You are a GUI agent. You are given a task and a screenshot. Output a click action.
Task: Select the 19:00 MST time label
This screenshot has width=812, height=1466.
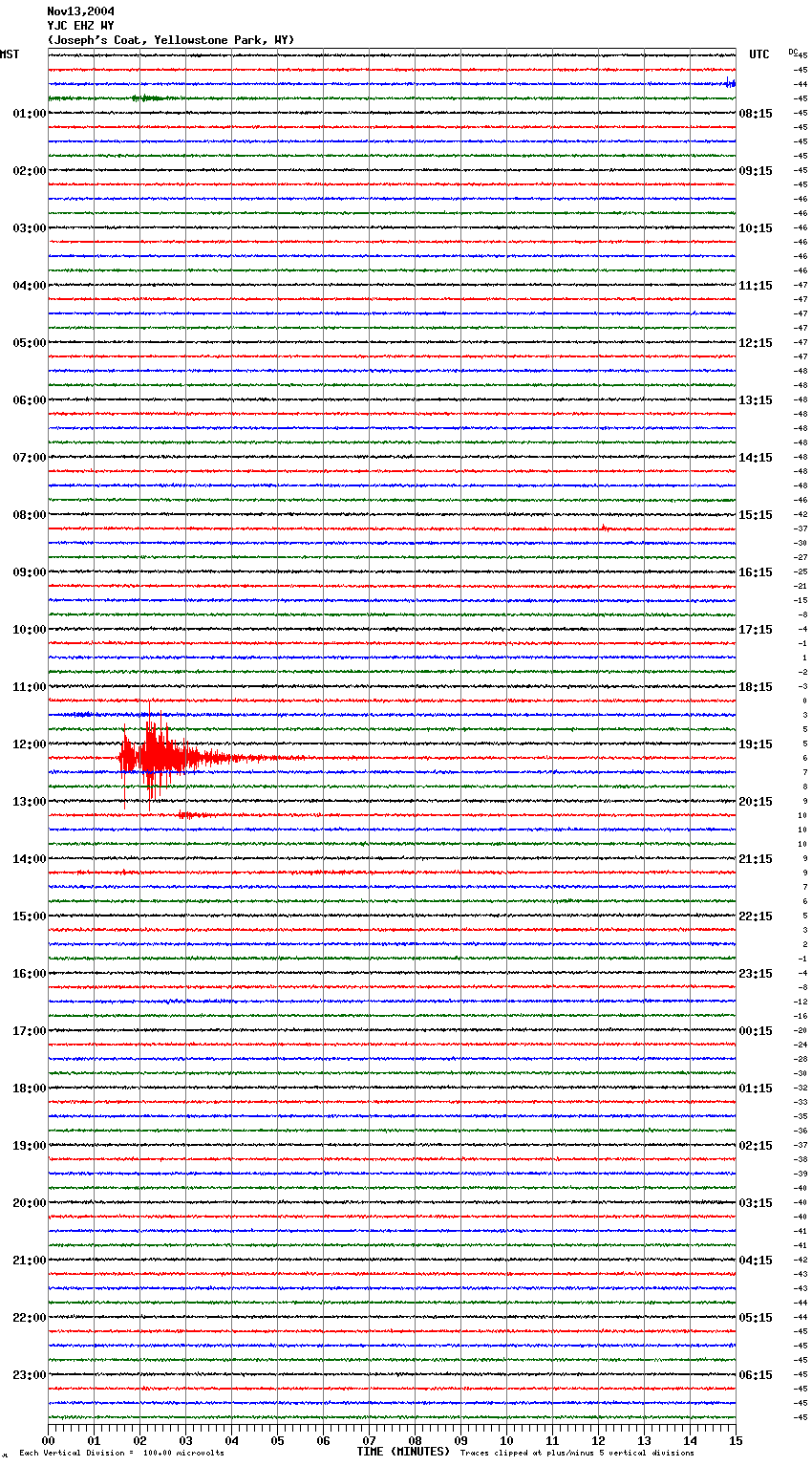point(29,1146)
